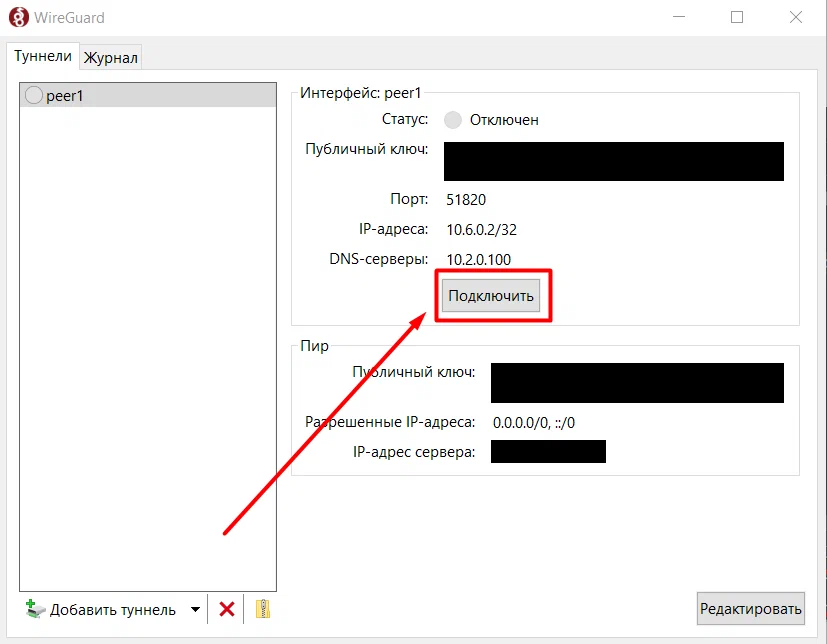Select the peer1 tunnel in list
Viewport: 827px width, 644px height.
148,95
